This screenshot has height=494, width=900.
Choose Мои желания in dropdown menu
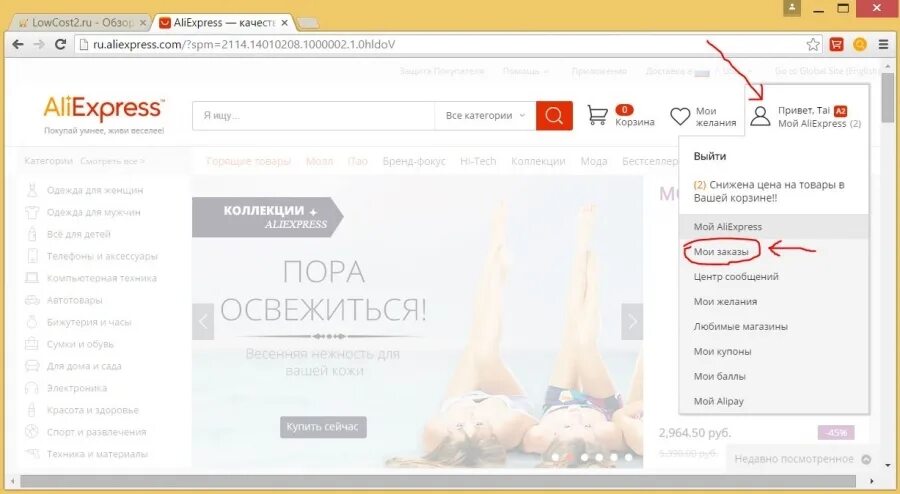coord(725,301)
